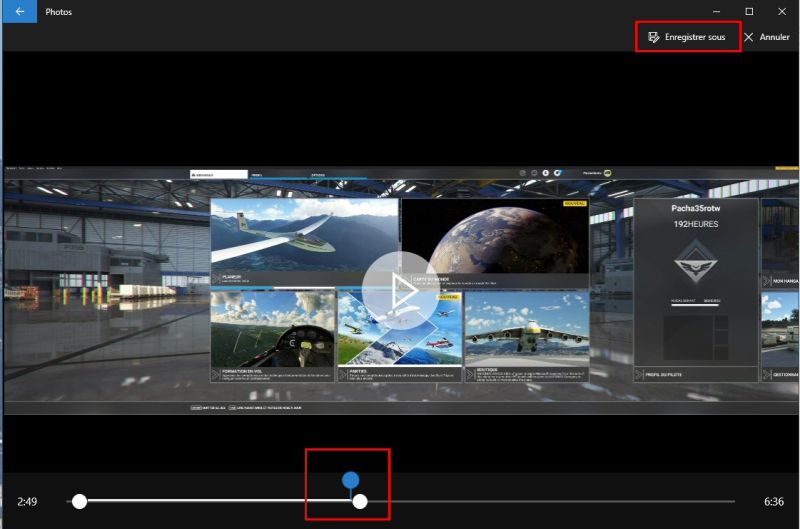Play the video with the center play button

[401, 291]
